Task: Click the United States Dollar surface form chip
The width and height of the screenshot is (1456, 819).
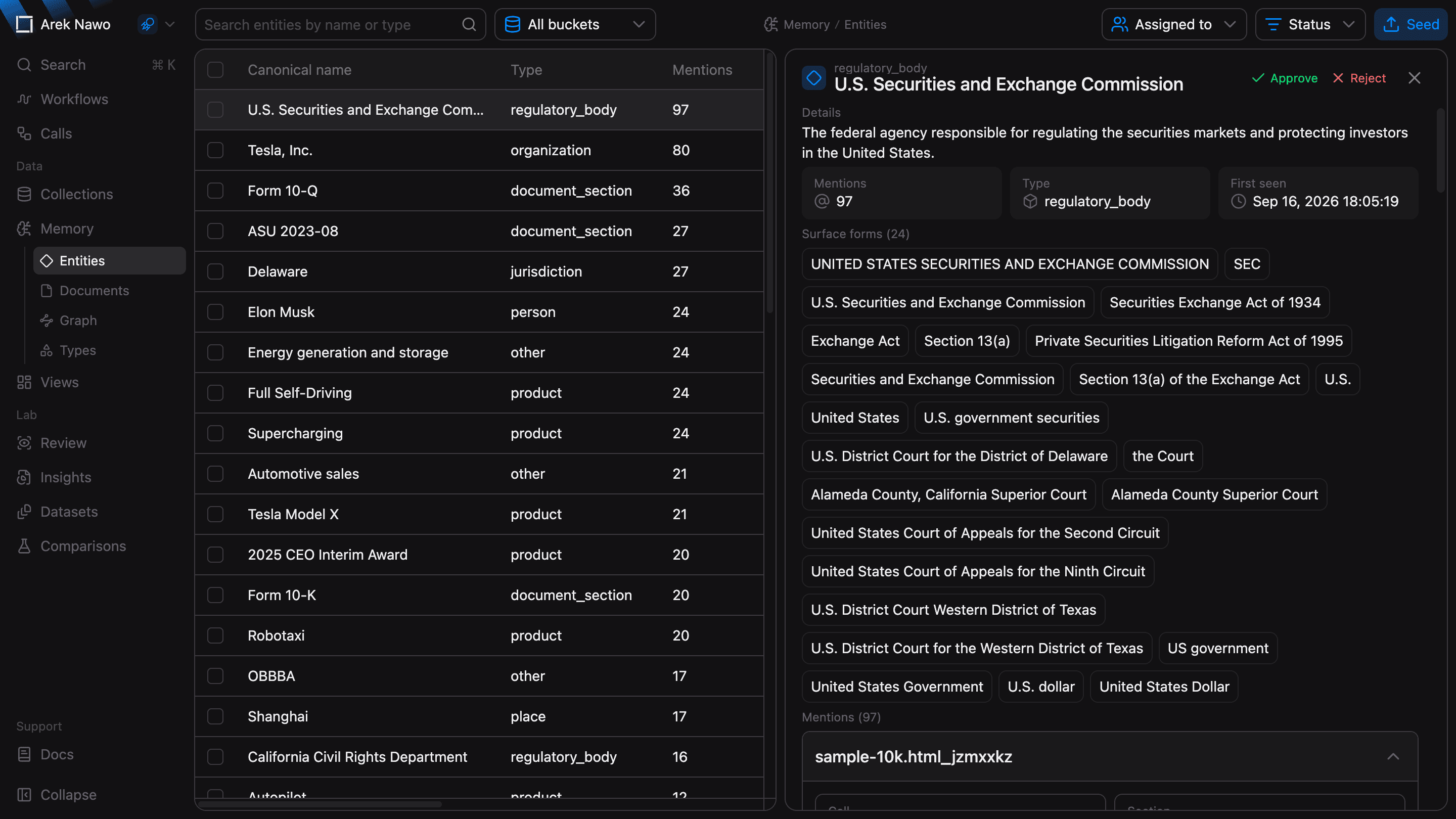Action: [x=1164, y=687]
